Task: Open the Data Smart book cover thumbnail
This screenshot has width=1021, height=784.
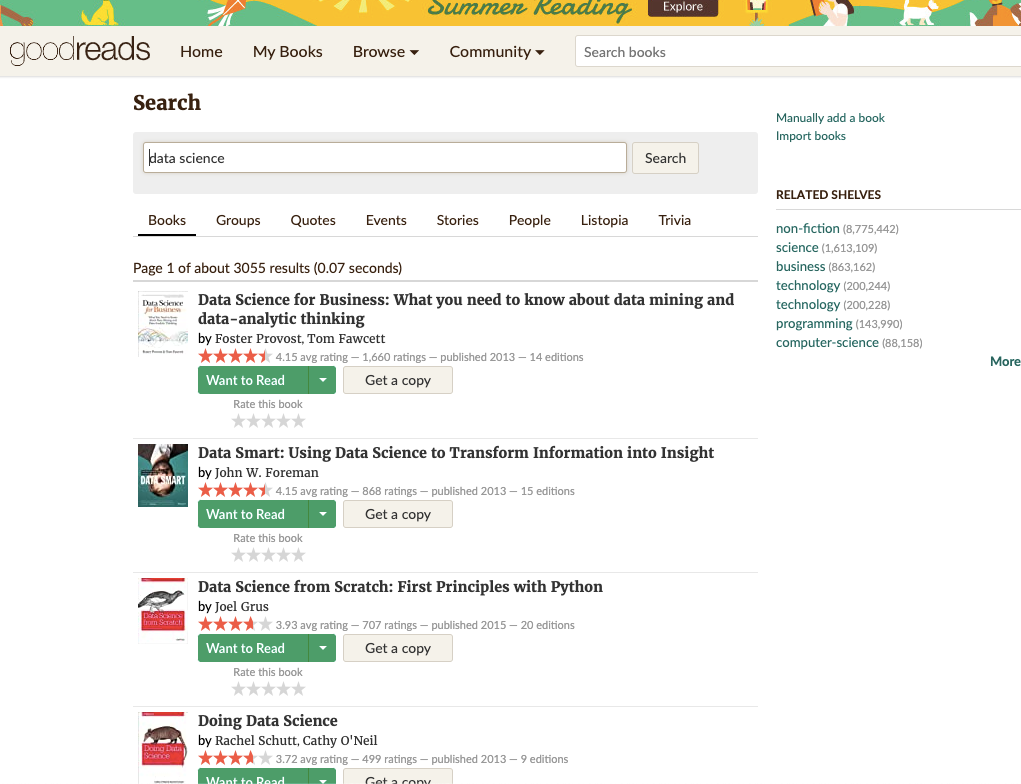Action: (163, 475)
